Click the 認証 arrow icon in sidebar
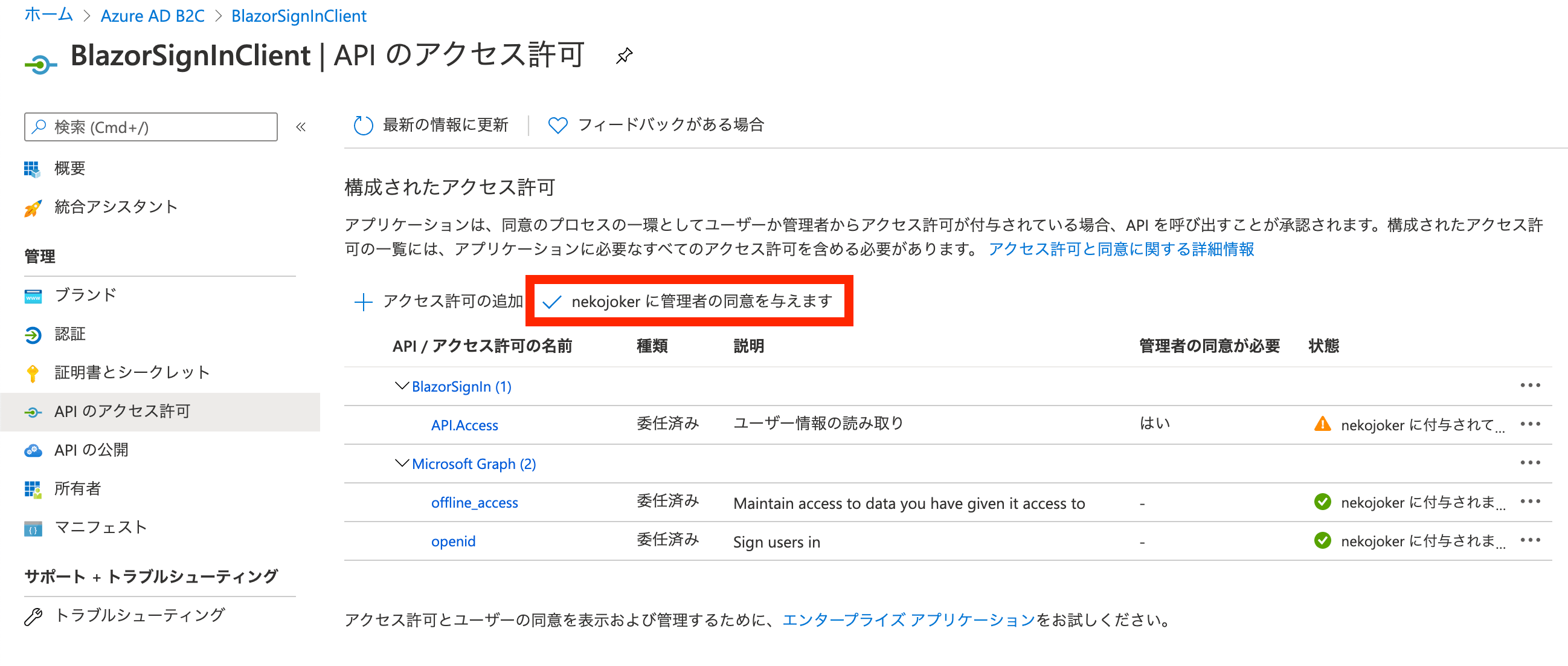Viewport: 1568px width, 666px height. click(33, 335)
